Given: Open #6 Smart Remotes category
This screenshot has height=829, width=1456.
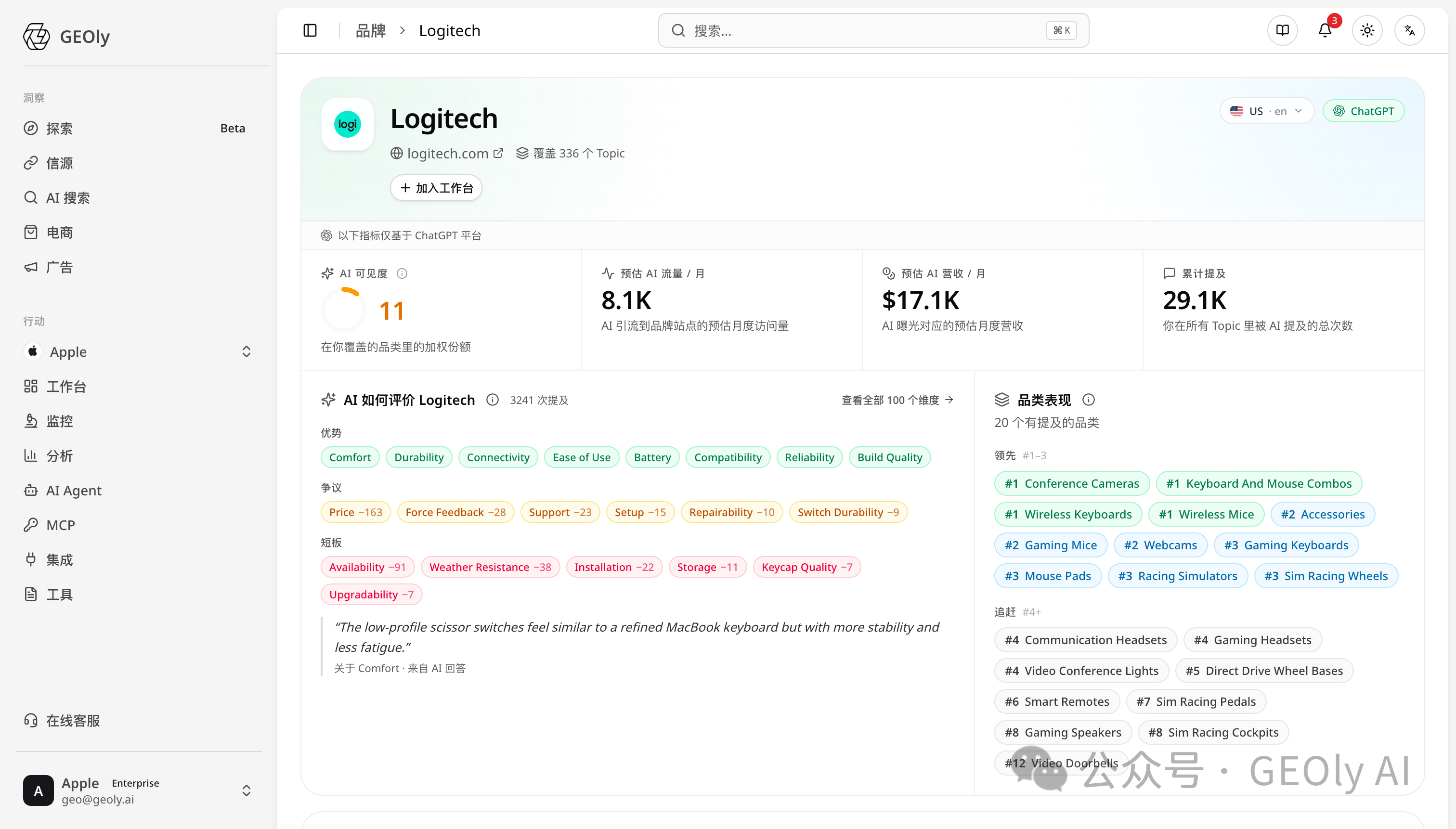Looking at the screenshot, I should tap(1057, 701).
